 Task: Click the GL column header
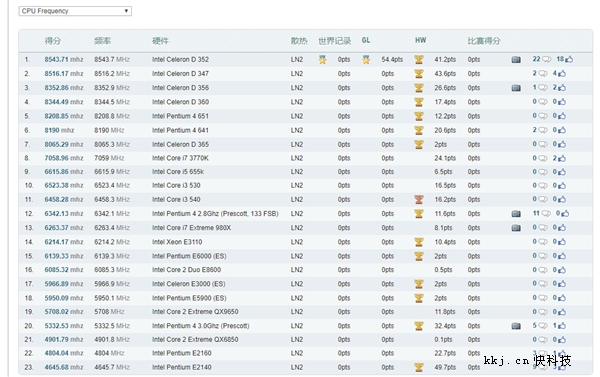366,40
